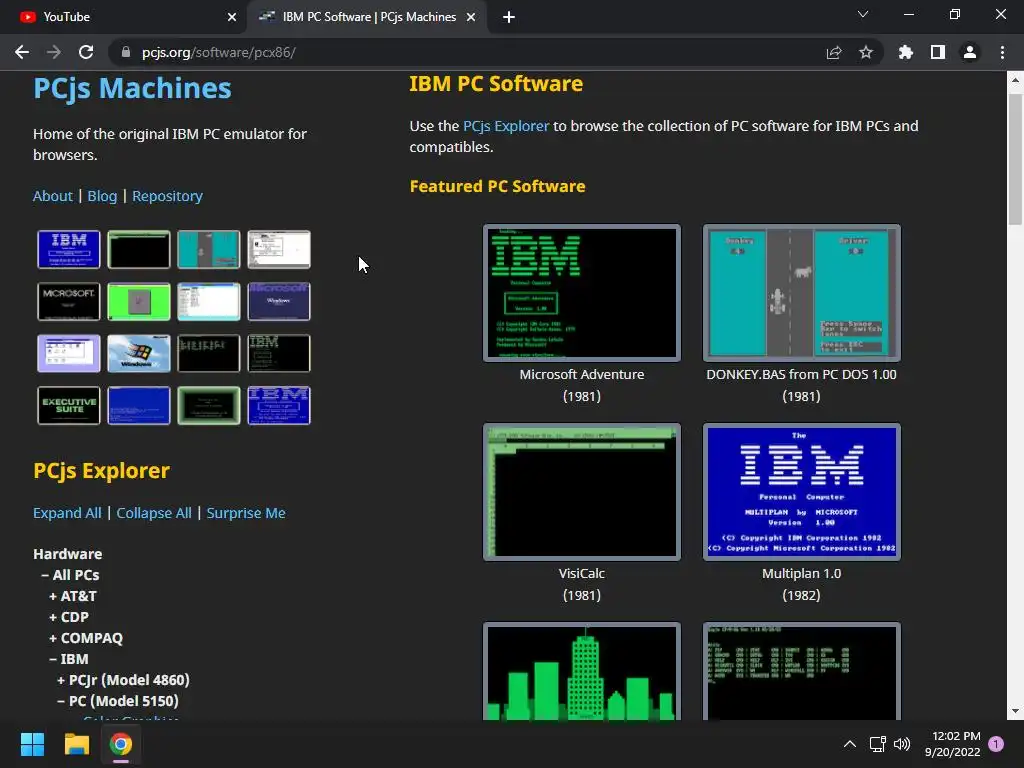Image resolution: width=1024 pixels, height=768 pixels.
Task: Click the address bar URL
Action: 219,52
